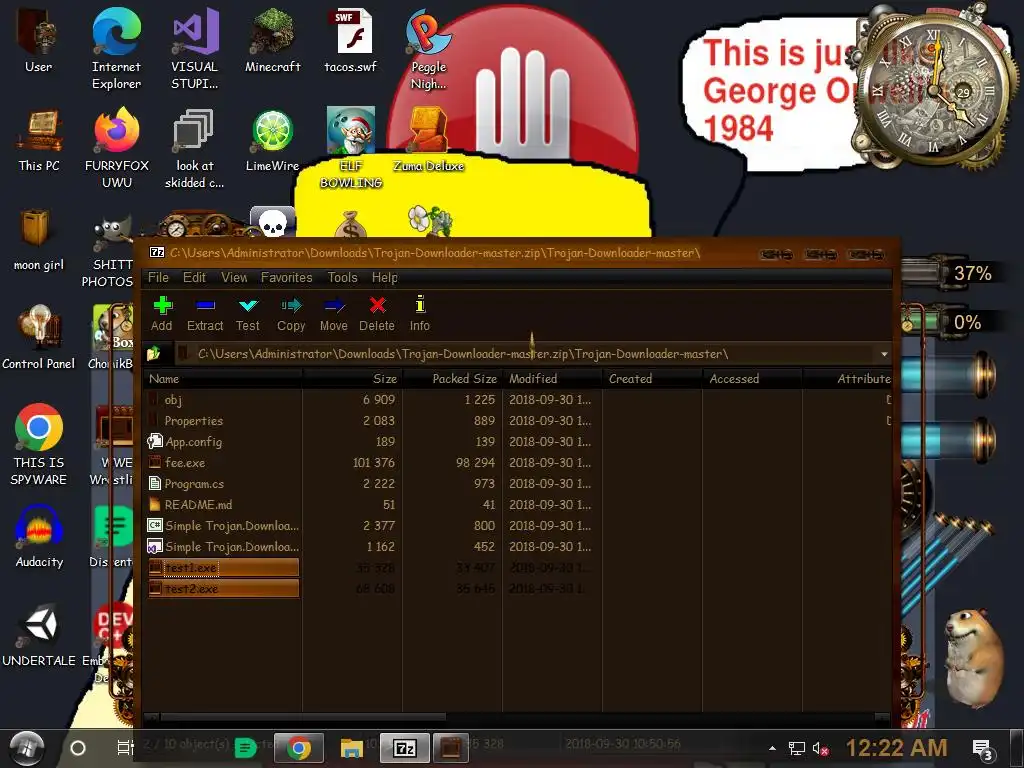This screenshot has height=768, width=1024.
Task: Click the 12:22 AM taskbar clock
Action: (x=896, y=748)
